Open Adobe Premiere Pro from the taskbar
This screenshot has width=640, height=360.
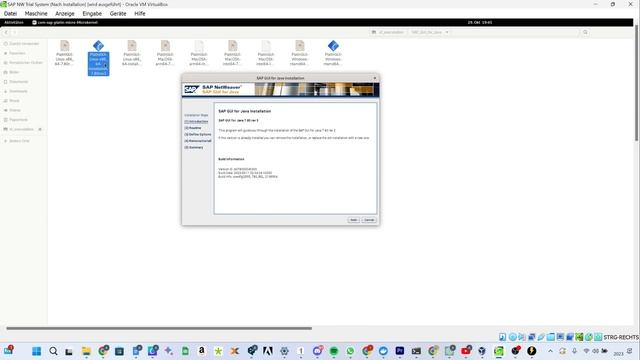click(400, 351)
